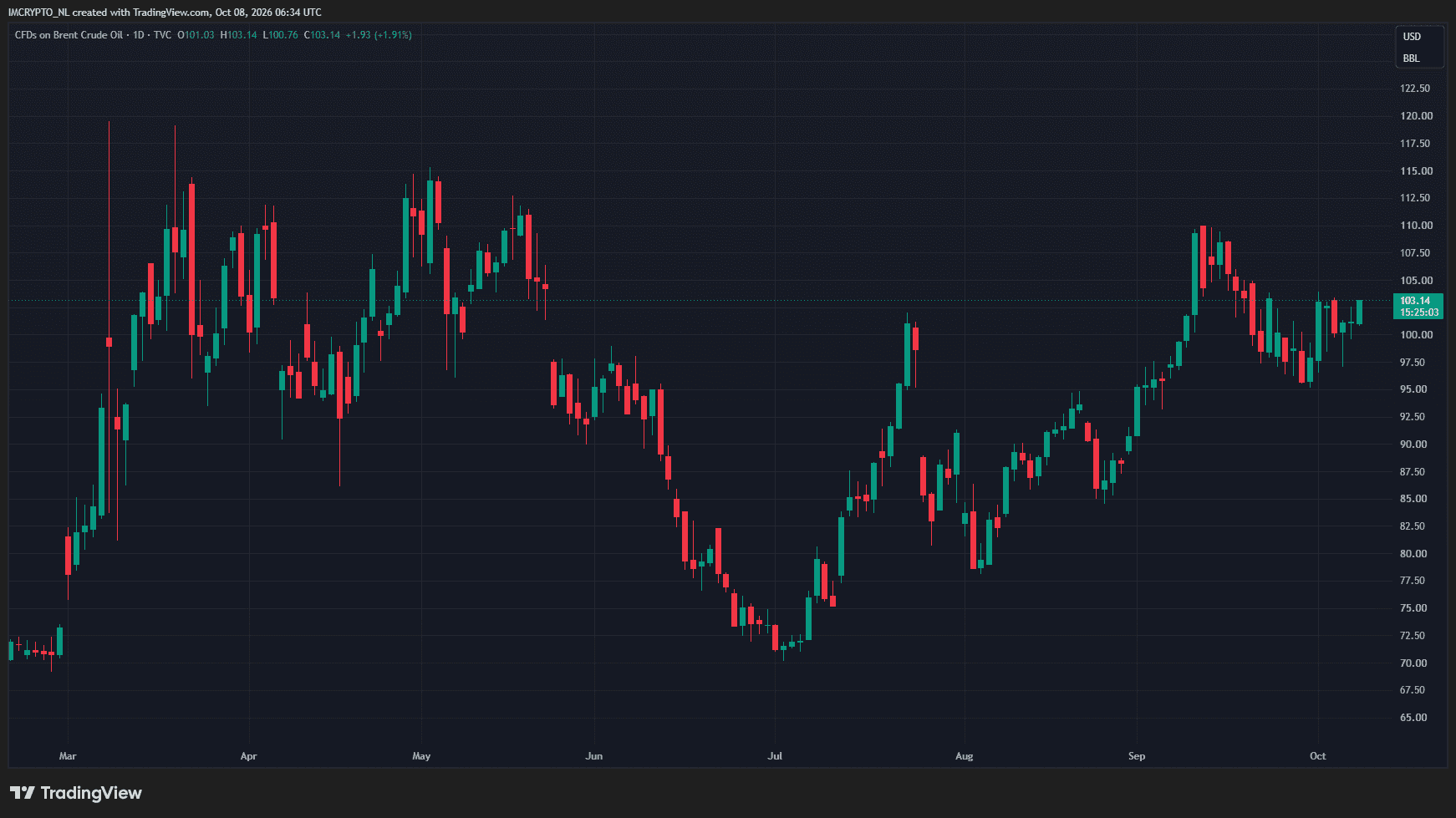Click the 95.00 price axis label
The width and height of the screenshot is (1456, 818).
click(x=1413, y=389)
